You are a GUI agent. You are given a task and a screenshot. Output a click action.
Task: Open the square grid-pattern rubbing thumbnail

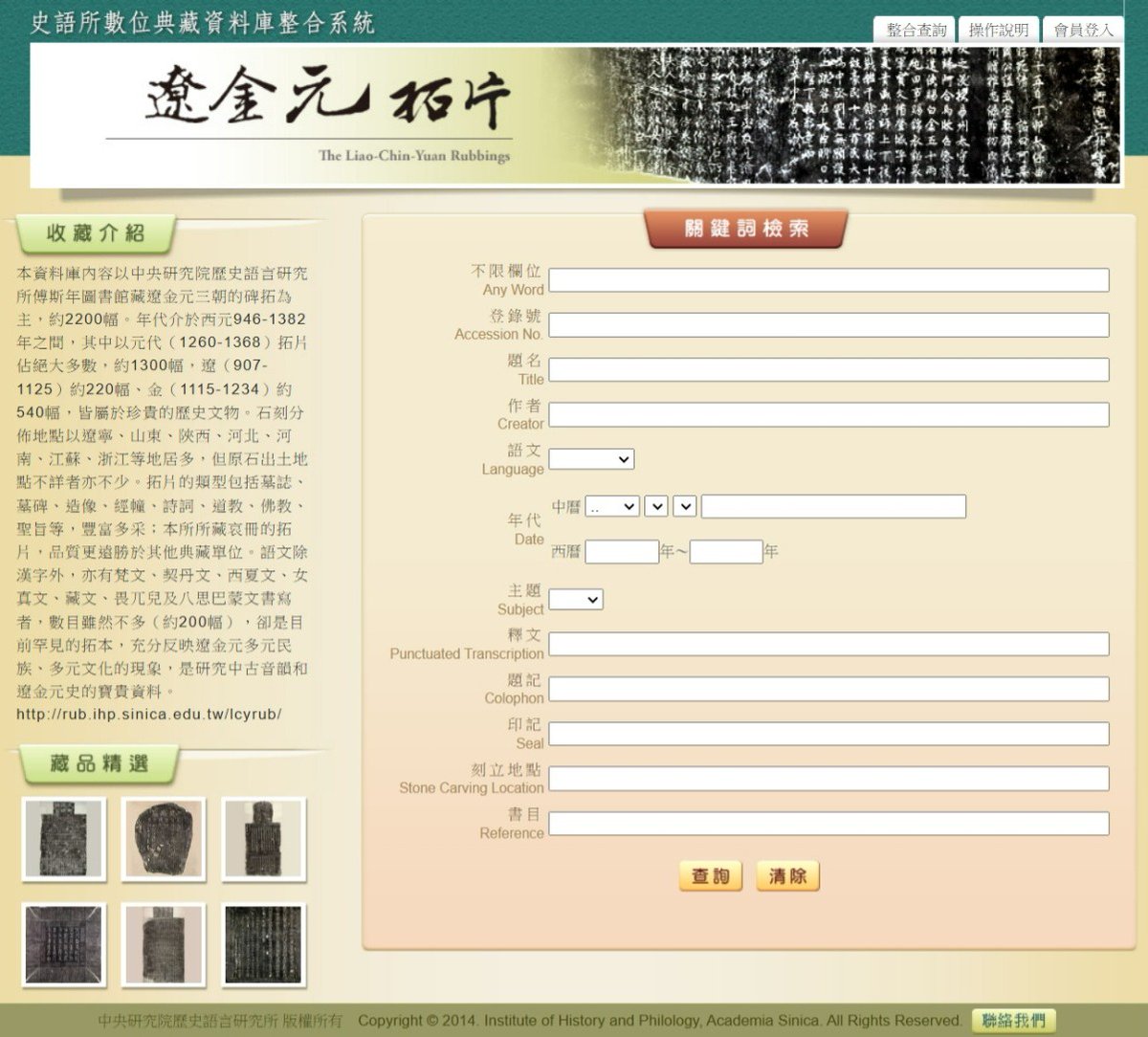[x=64, y=945]
